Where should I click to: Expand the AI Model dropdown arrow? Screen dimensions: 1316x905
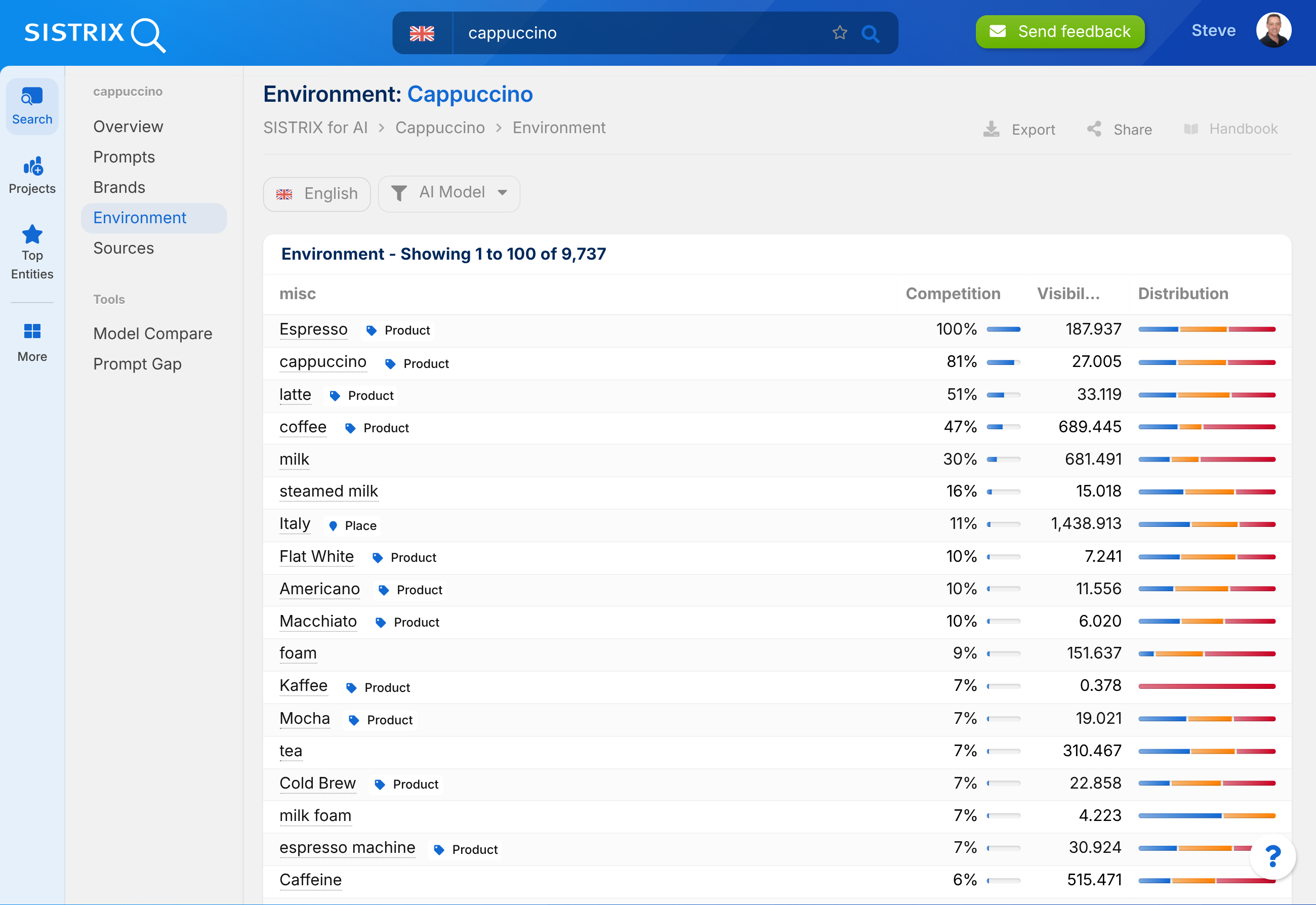click(x=503, y=193)
